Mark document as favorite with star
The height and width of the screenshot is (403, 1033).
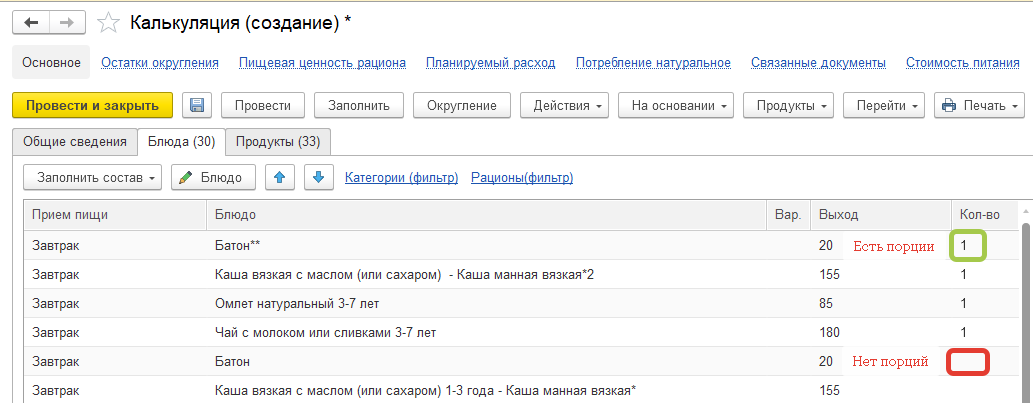click(111, 23)
